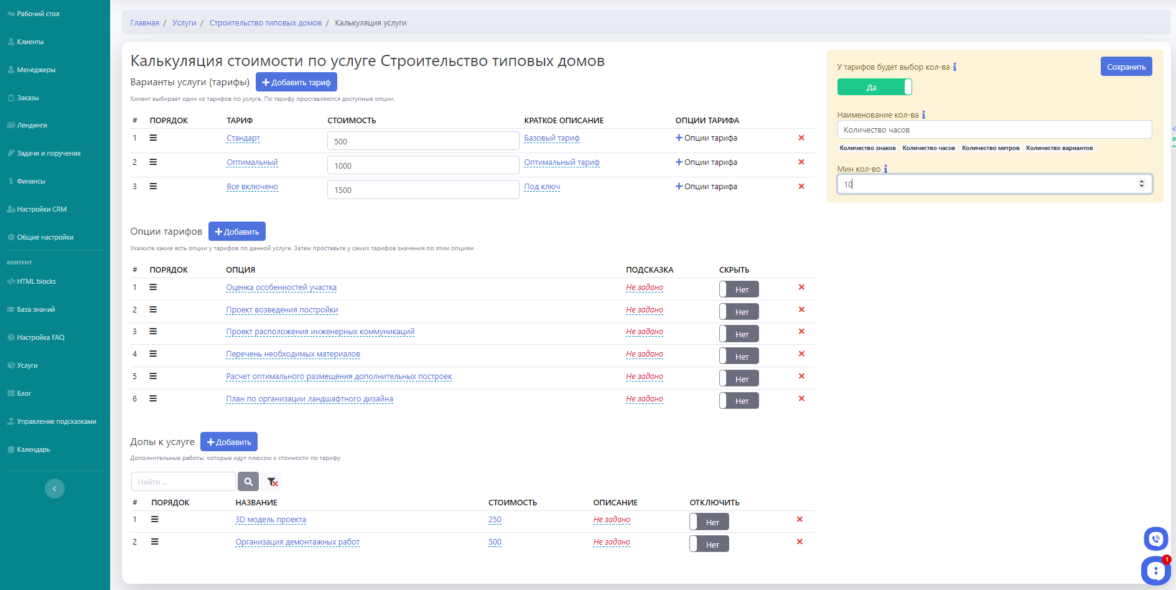Open the chat widget with notification badge

[1155, 571]
